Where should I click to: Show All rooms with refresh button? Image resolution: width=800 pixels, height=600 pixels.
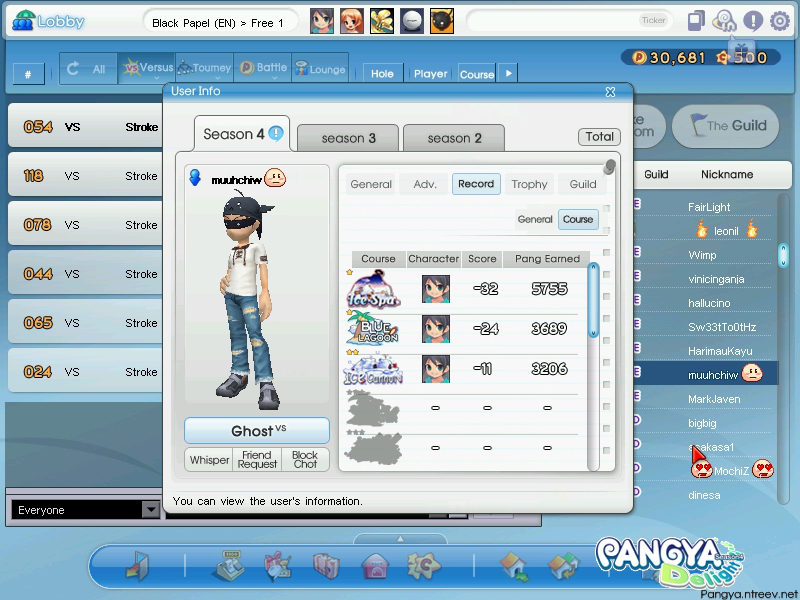click(x=88, y=68)
